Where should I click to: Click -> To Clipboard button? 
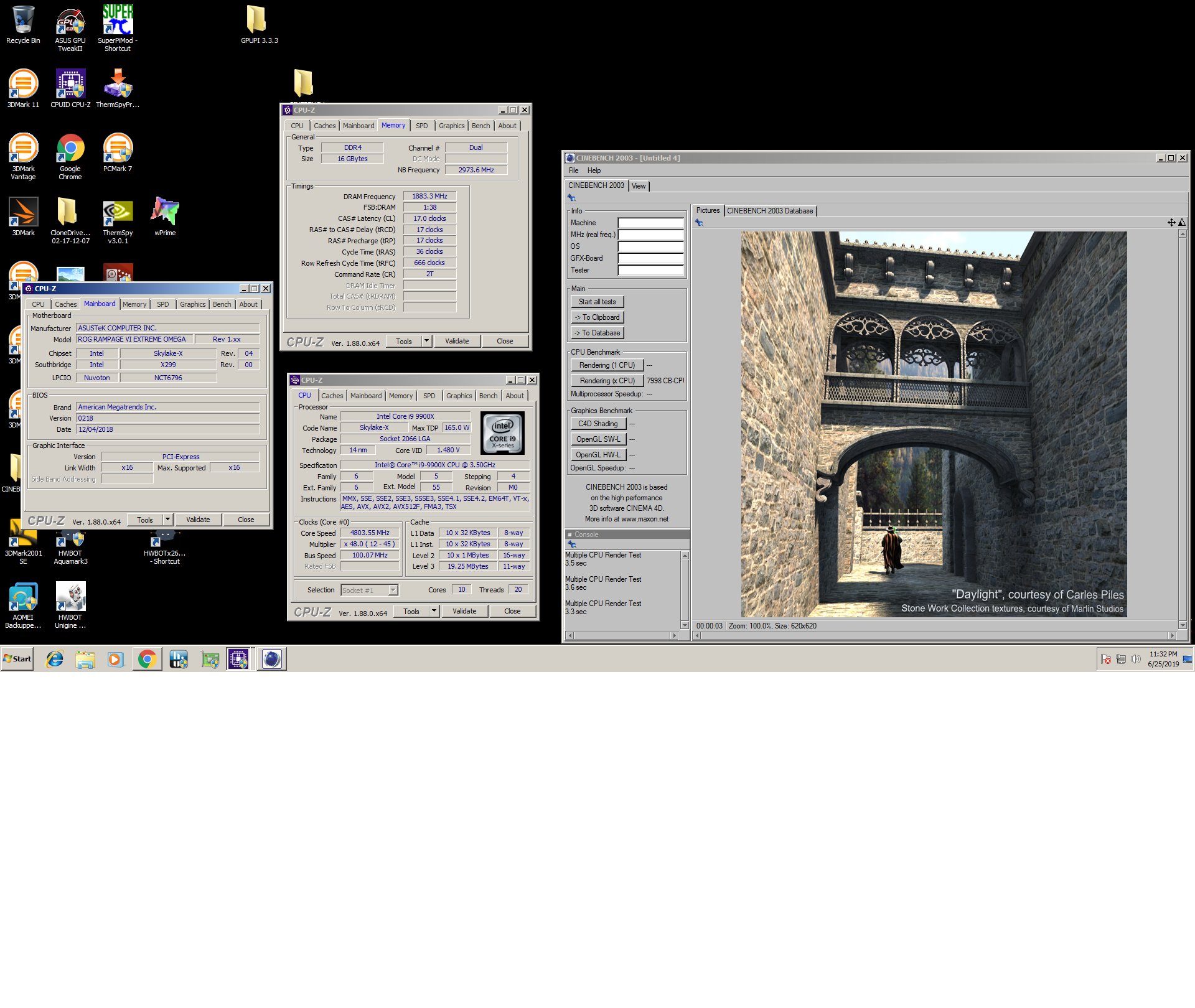tap(597, 317)
